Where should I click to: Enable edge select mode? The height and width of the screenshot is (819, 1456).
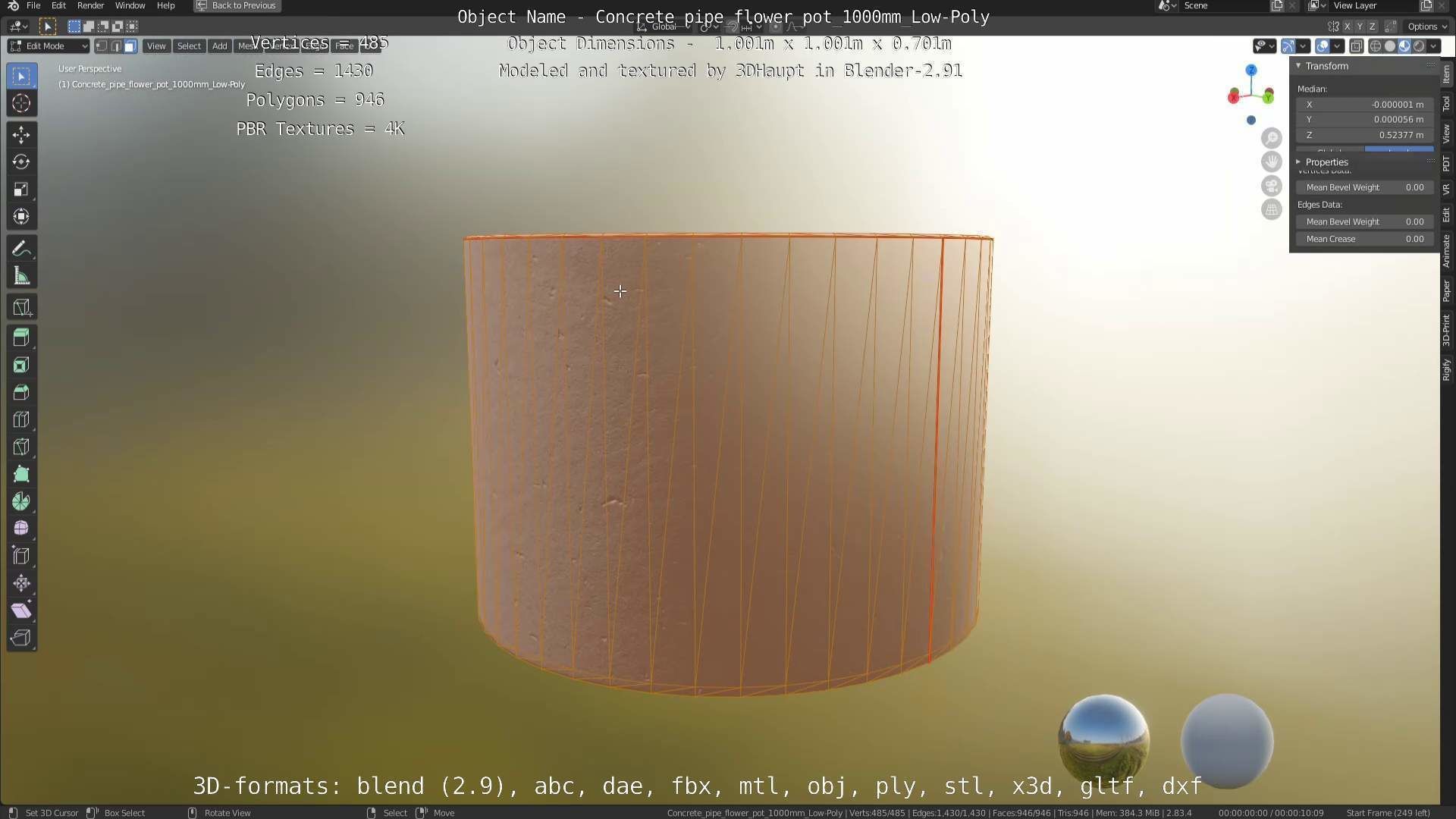[116, 46]
